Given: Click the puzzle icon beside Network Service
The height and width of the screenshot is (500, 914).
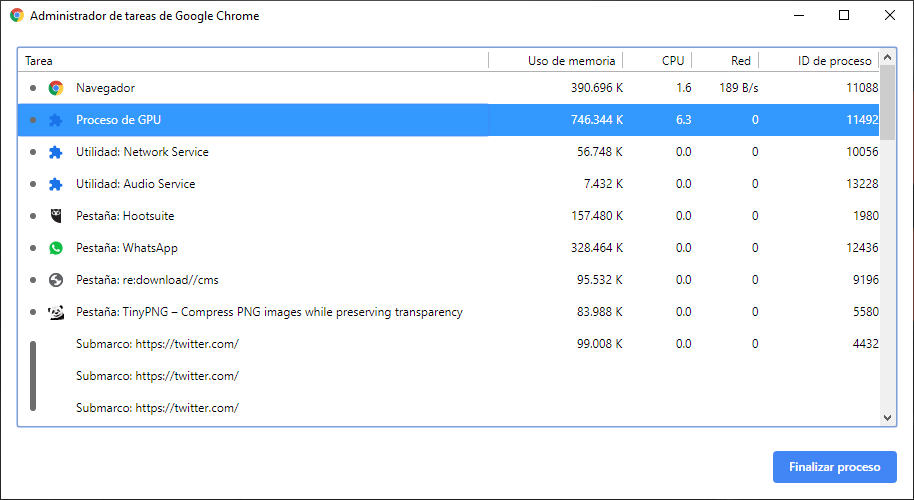Looking at the screenshot, I should click(x=56, y=152).
